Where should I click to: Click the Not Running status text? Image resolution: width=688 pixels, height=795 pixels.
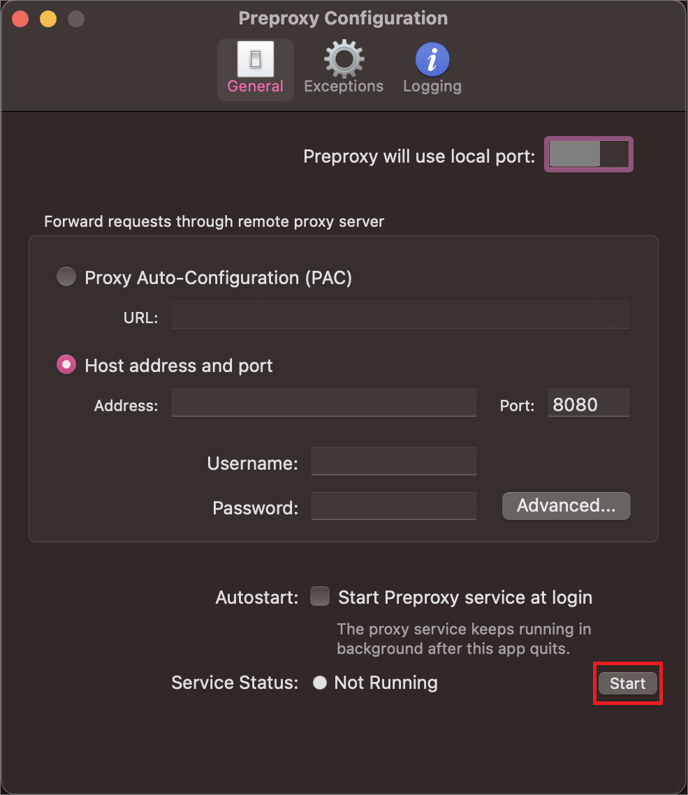click(386, 683)
